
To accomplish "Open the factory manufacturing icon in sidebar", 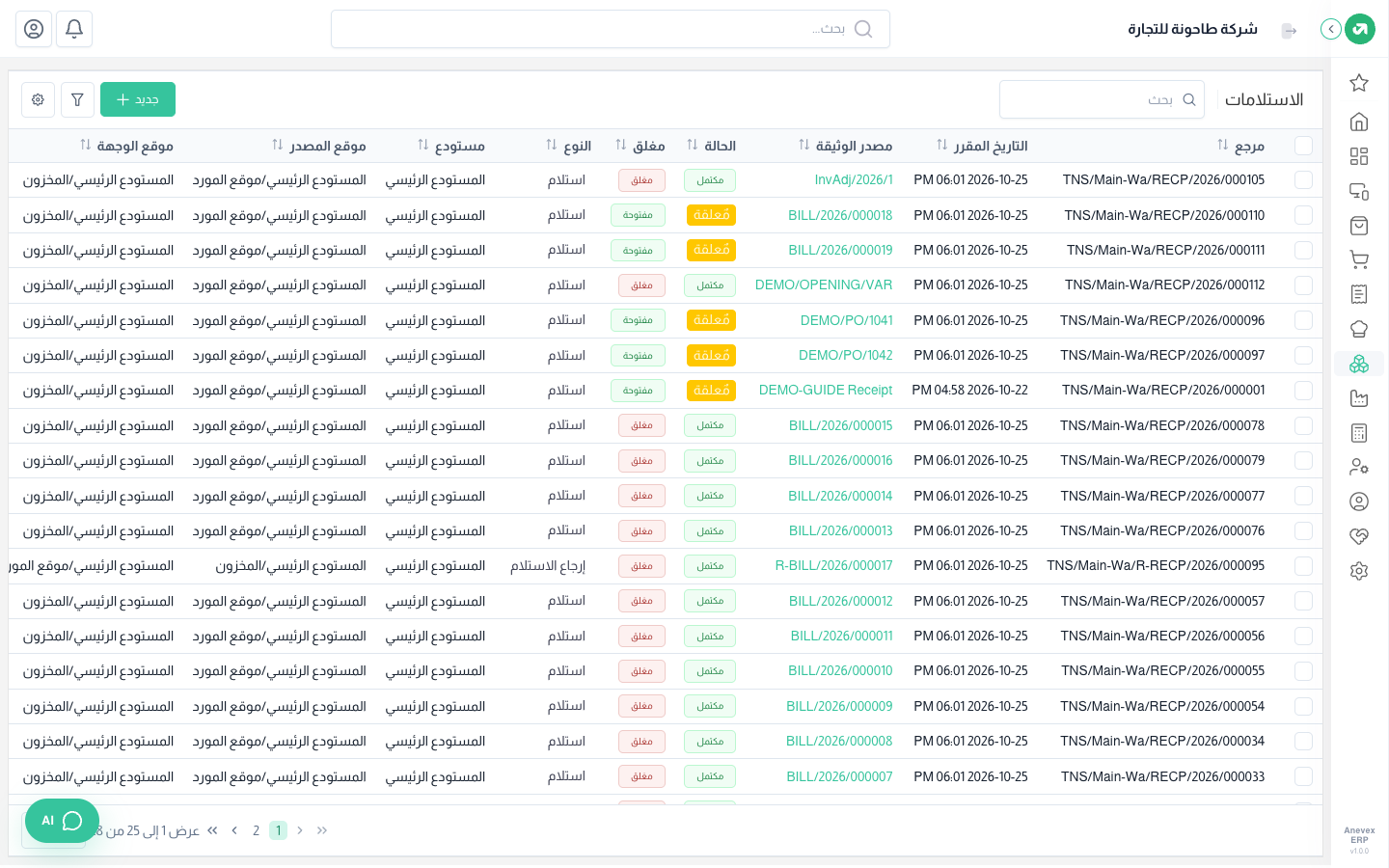I will pyautogui.click(x=1359, y=398).
